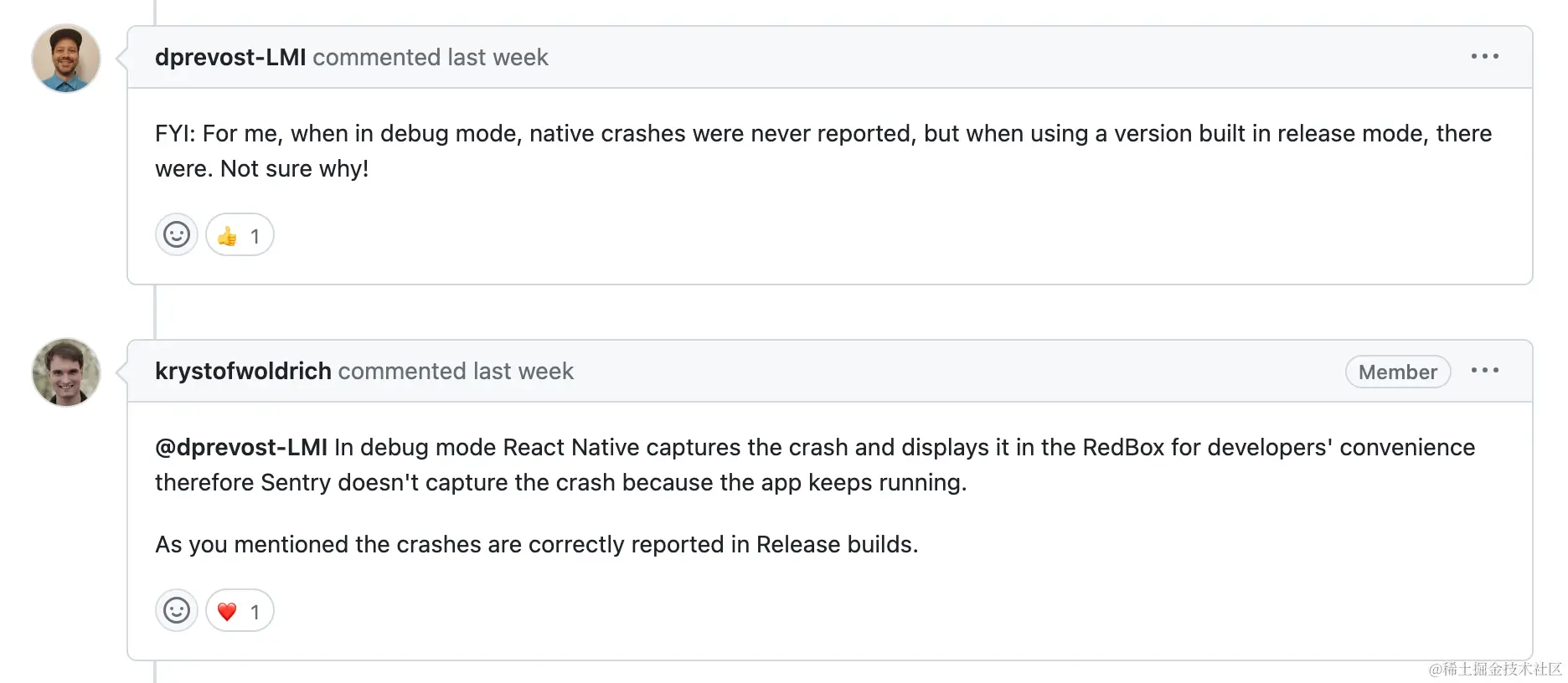Image resolution: width=1568 pixels, height=683 pixels.
Task: Click dprevost-LMI's profile avatar
Action: tap(65, 59)
